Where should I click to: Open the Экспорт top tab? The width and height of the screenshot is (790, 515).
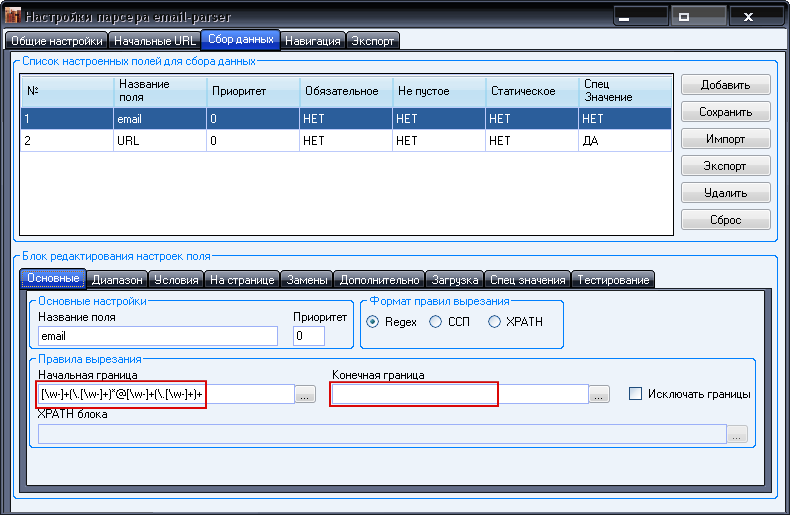pos(373,41)
